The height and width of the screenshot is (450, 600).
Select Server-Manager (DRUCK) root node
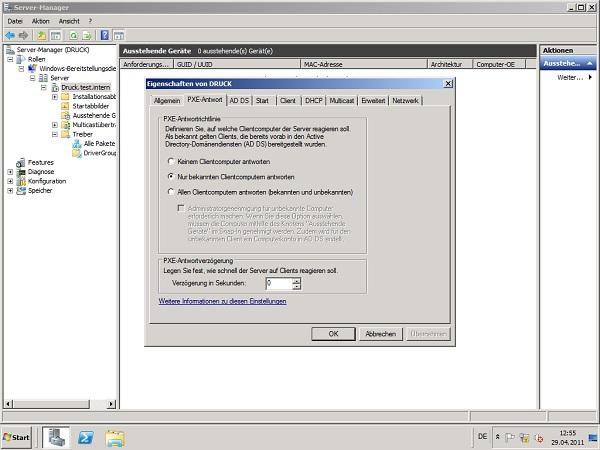coord(53,50)
